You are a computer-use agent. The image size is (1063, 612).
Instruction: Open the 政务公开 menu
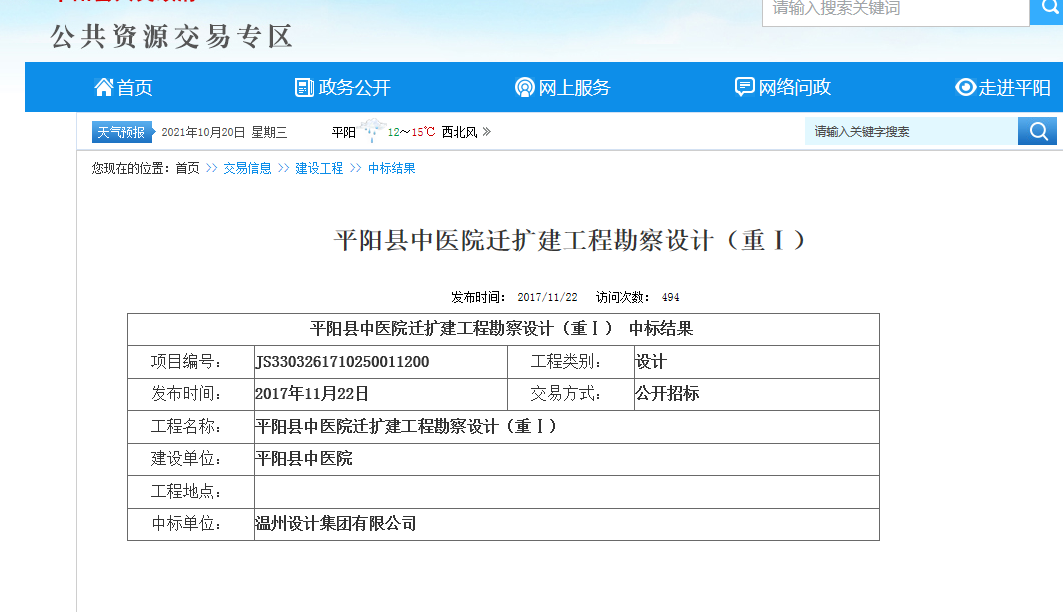coord(354,88)
